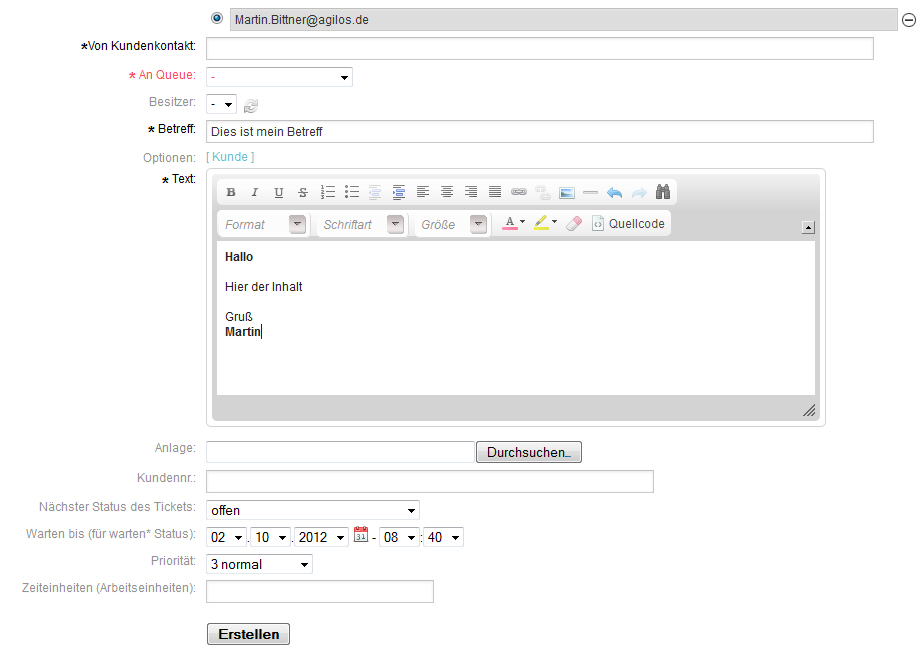The height and width of the screenshot is (656, 921).
Task: Switch editor to Quellcode source view
Action: (628, 224)
